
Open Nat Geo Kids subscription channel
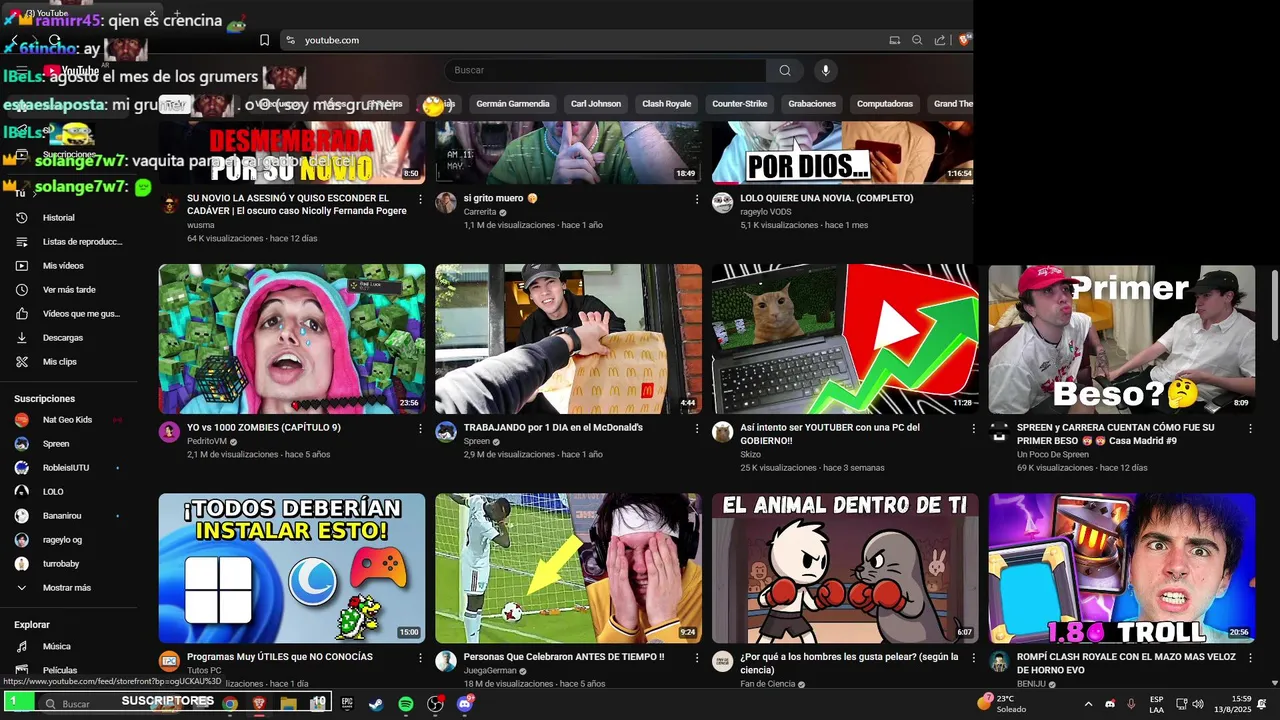pos(68,420)
